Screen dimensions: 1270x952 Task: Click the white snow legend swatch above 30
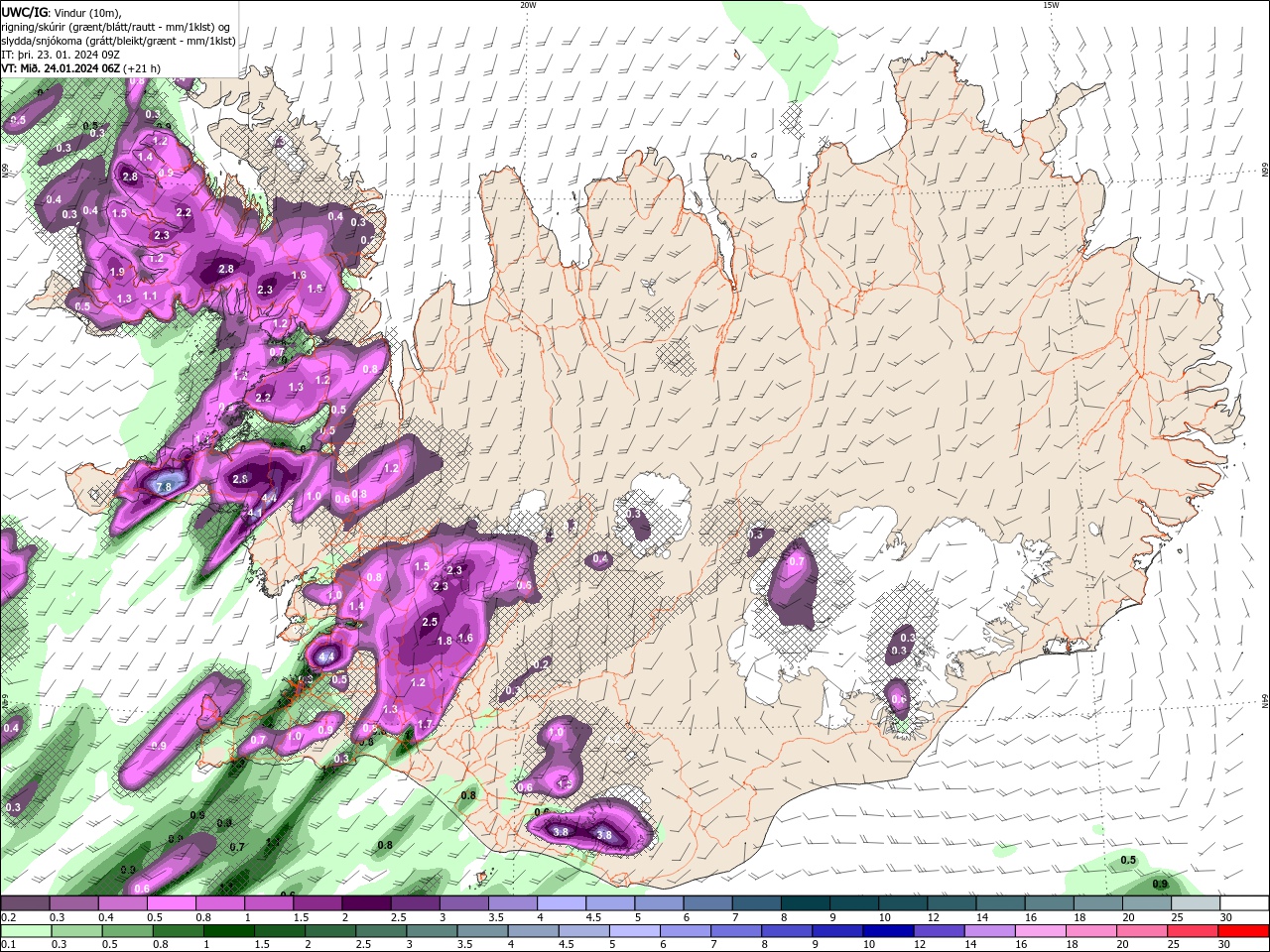pos(1244,903)
